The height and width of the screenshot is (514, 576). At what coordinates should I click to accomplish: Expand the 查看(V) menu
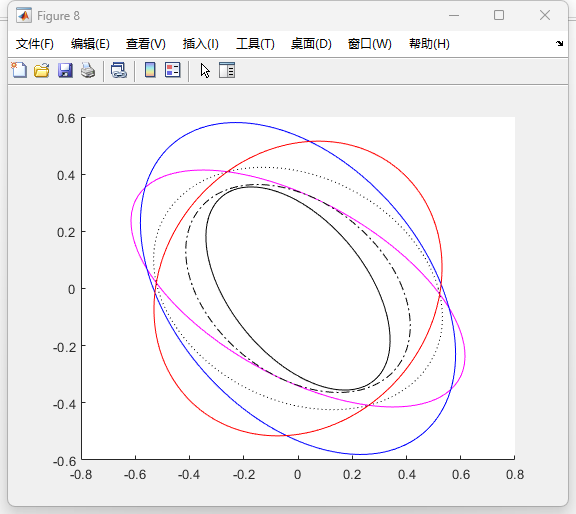[x=145, y=44]
